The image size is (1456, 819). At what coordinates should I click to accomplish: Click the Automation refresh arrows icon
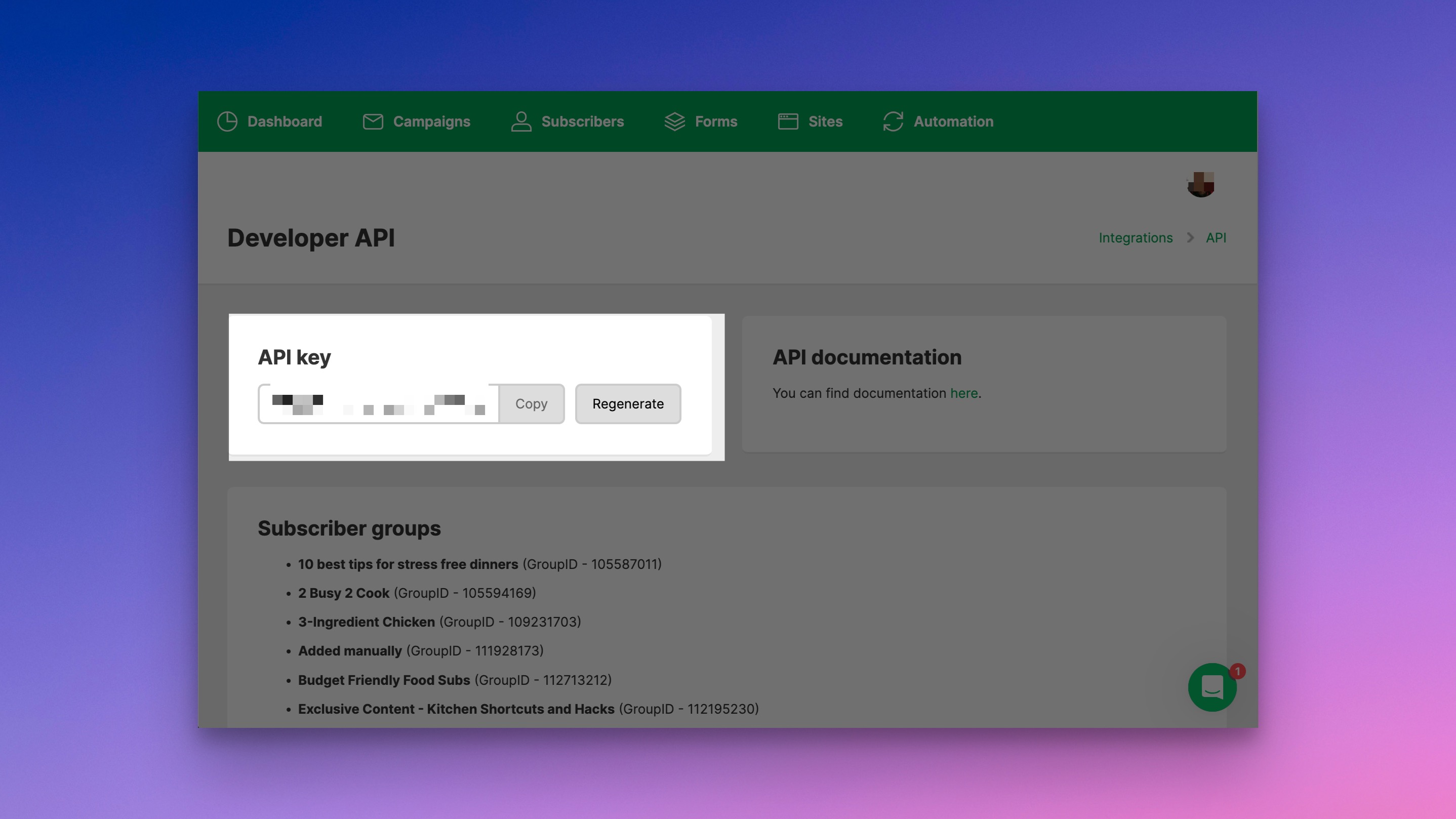coord(893,121)
